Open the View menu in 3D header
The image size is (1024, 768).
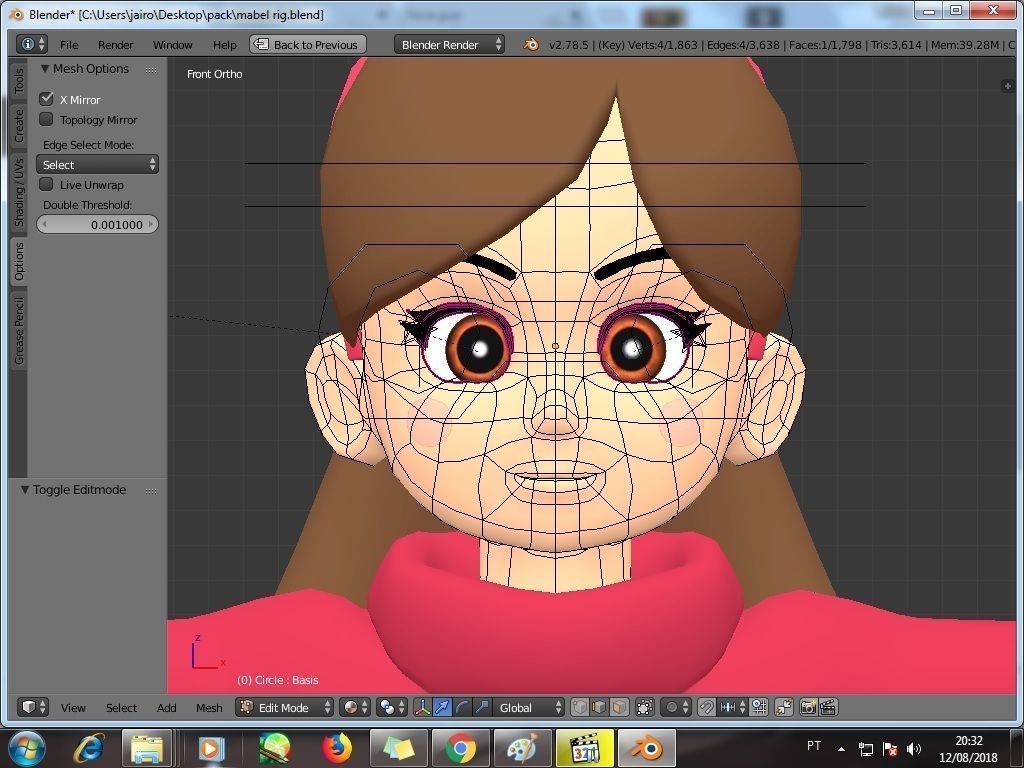pos(73,708)
